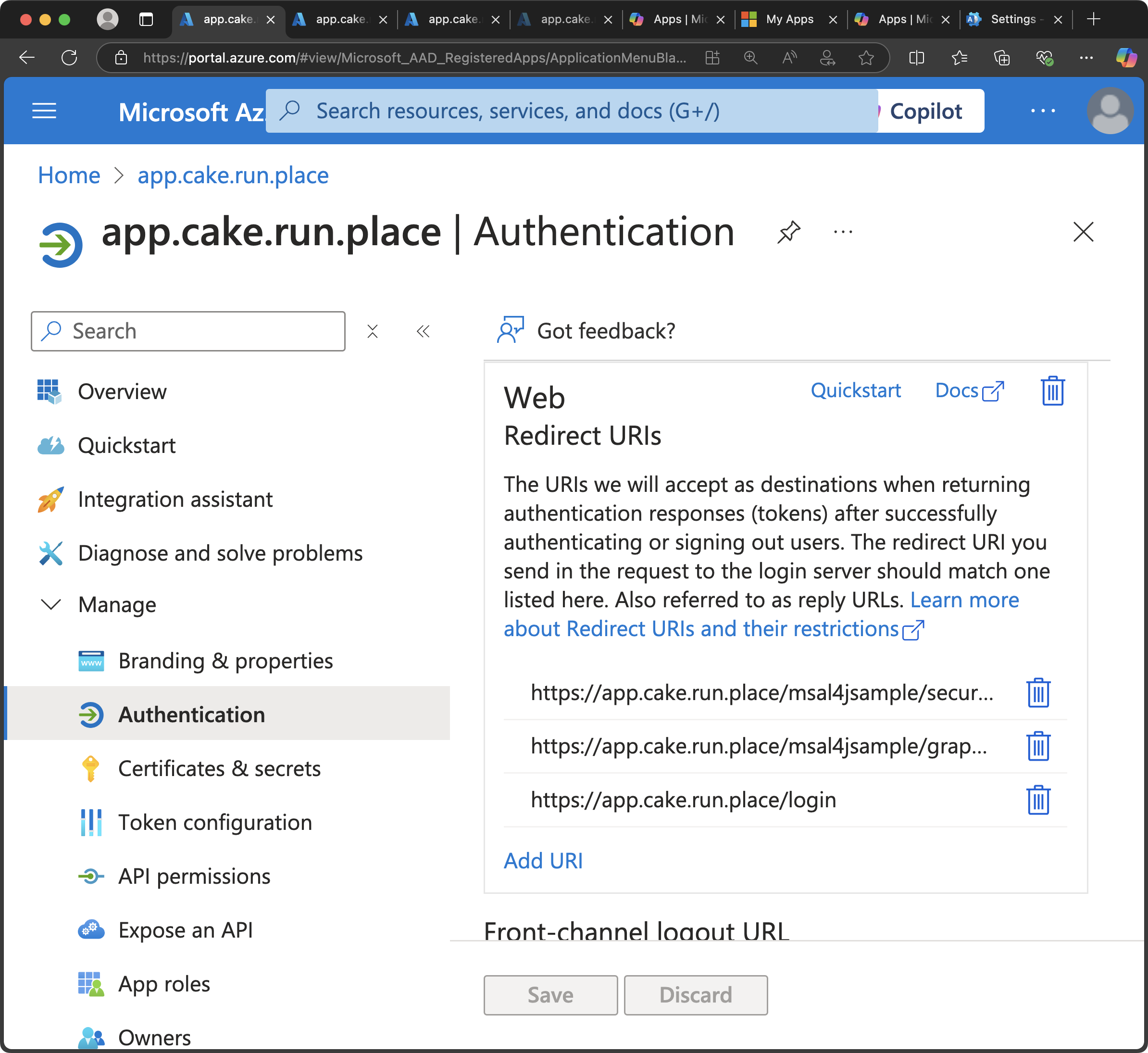1148x1053 pixels.
Task: Delete the entire Web platform configuration
Action: [x=1052, y=391]
